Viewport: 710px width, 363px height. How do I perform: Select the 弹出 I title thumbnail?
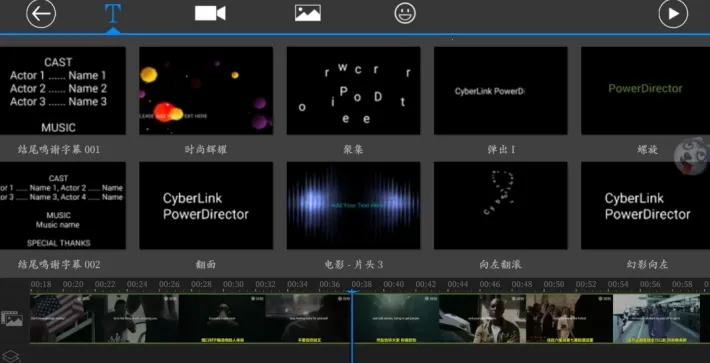500,91
